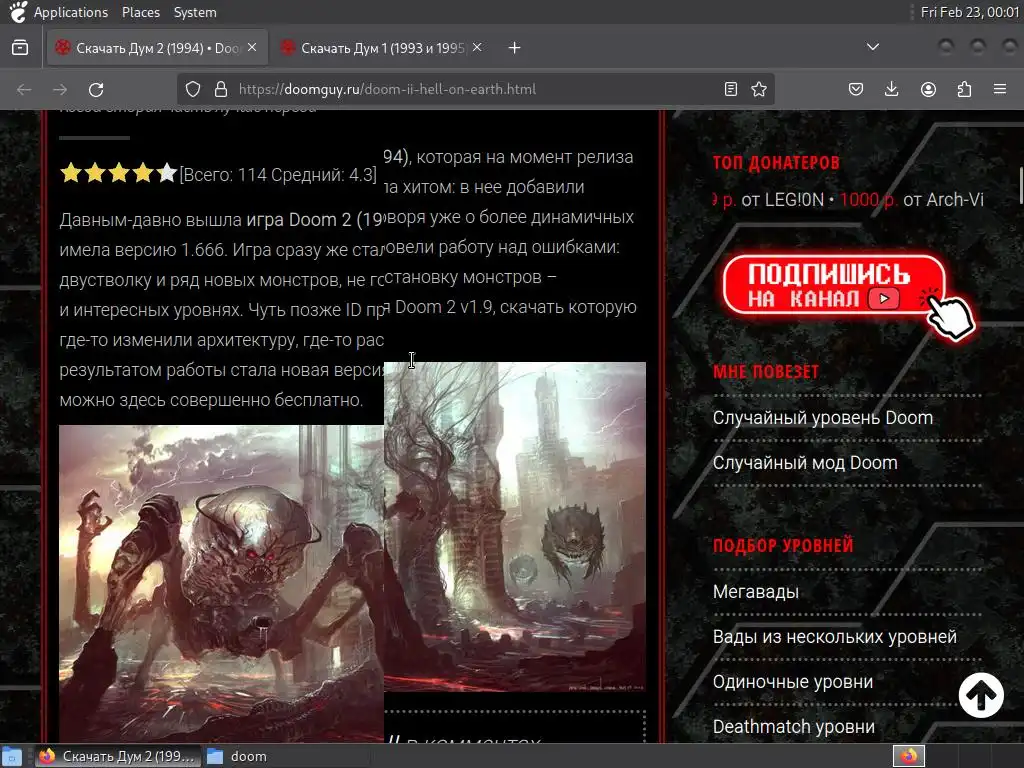Open Вады из нескольких уровней link

[835, 637]
